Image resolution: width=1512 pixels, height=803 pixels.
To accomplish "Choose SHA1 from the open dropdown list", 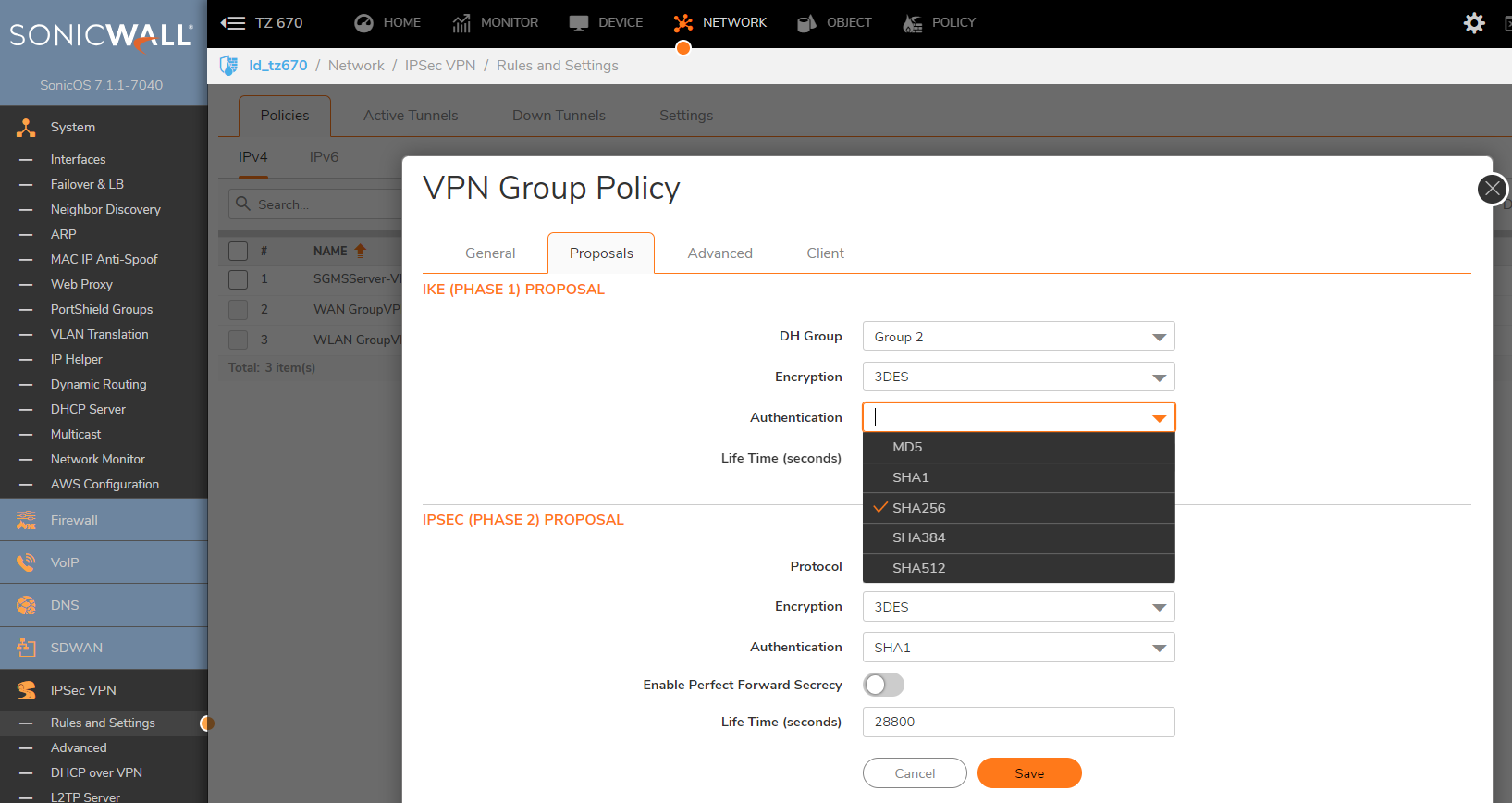I will tap(1018, 477).
